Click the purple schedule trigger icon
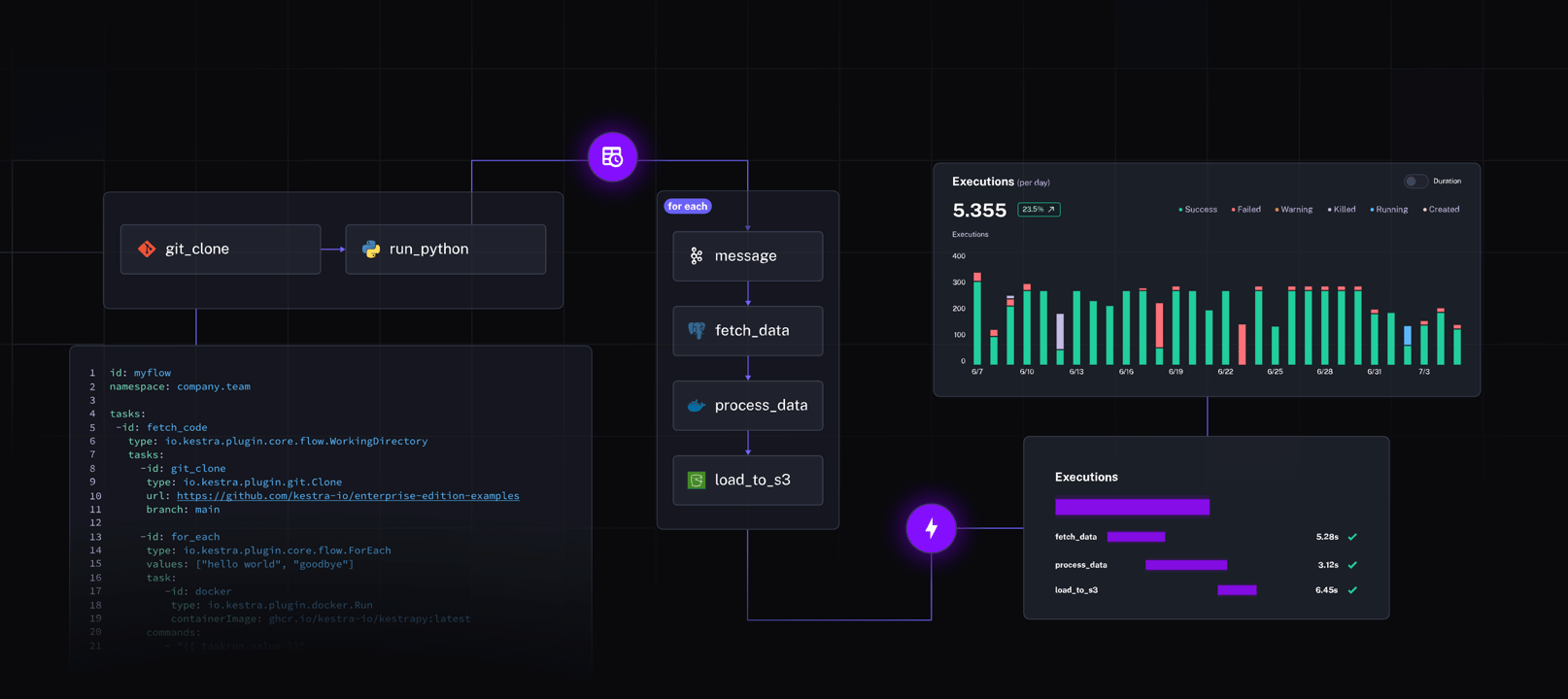This screenshot has width=1568, height=699. coord(612,156)
